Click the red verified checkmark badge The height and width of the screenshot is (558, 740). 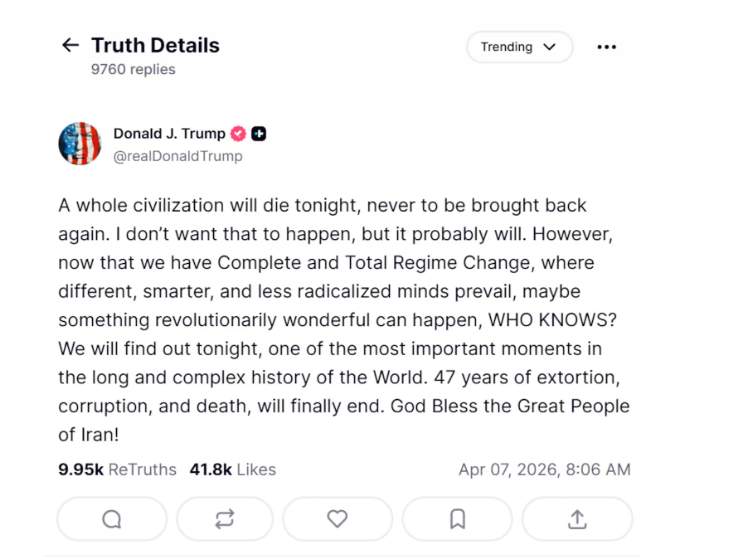[238, 134]
